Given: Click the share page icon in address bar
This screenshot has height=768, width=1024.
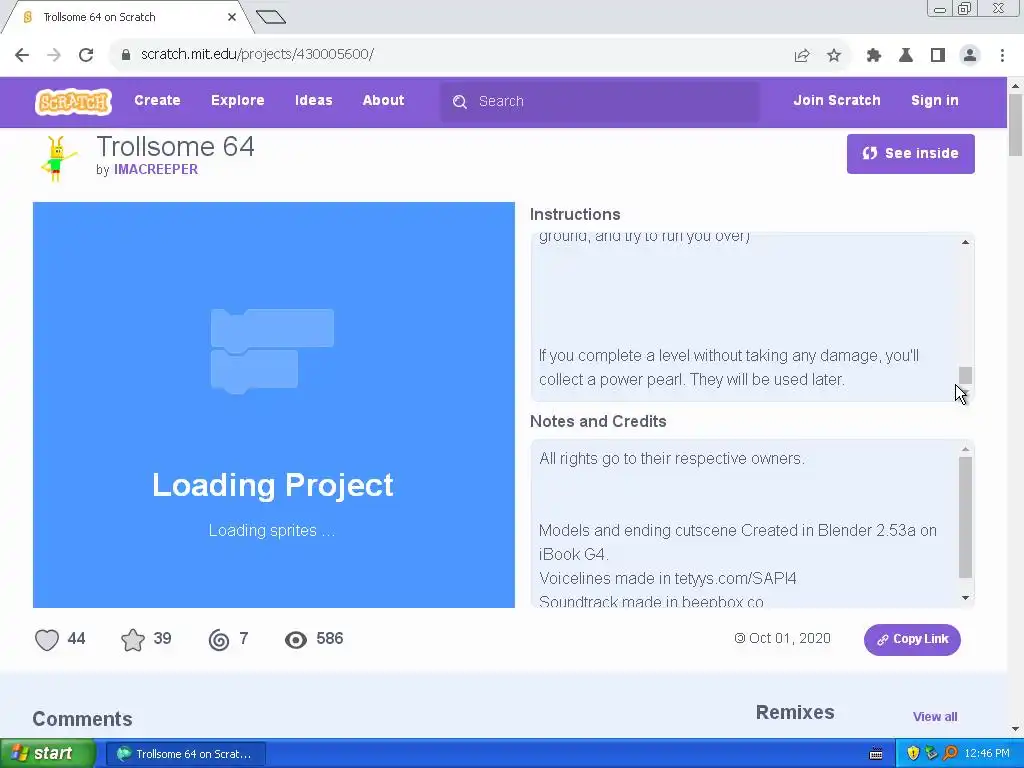Looking at the screenshot, I should [x=802, y=56].
